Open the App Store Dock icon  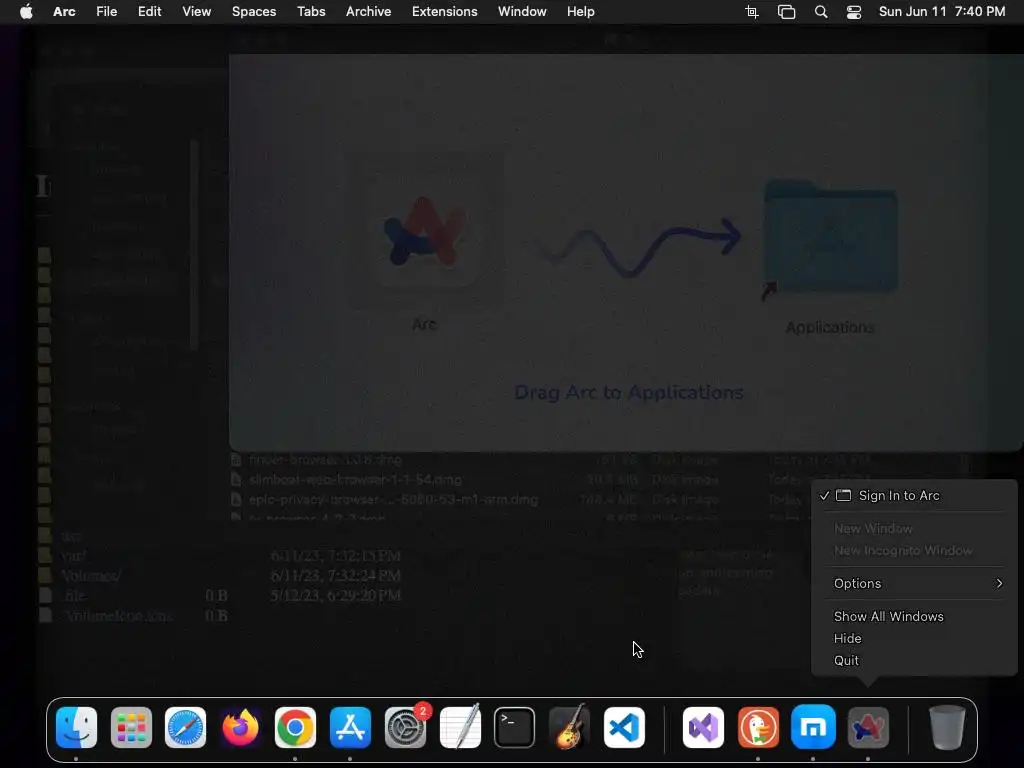[350, 728]
